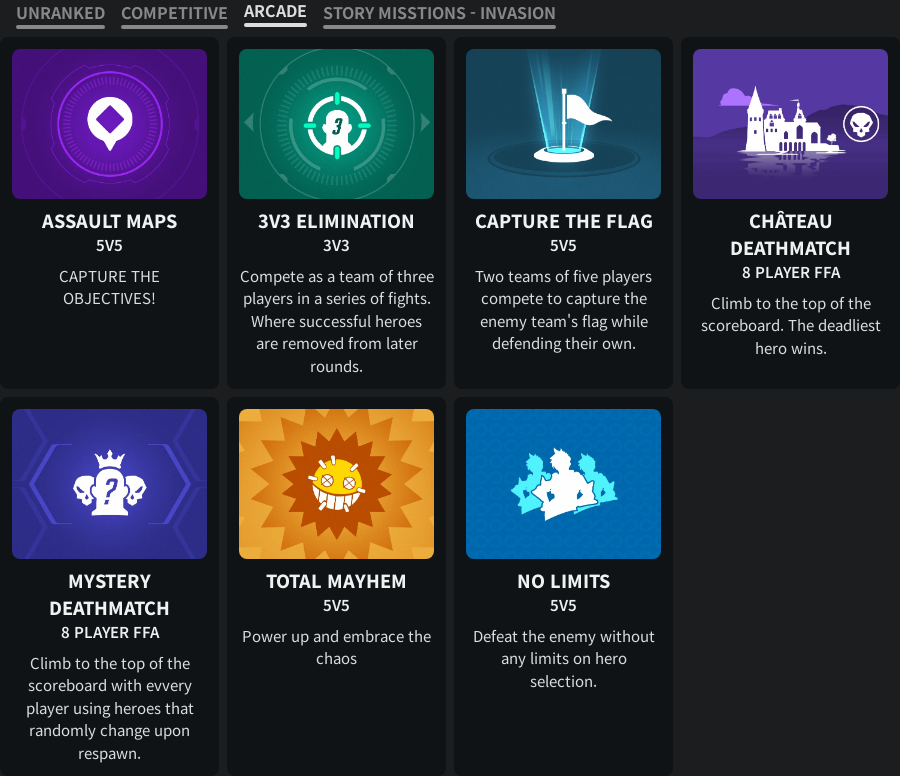Open the Château Deathmatch castle thumbnail
The height and width of the screenshot is (776, 900).
click(790, 124)
